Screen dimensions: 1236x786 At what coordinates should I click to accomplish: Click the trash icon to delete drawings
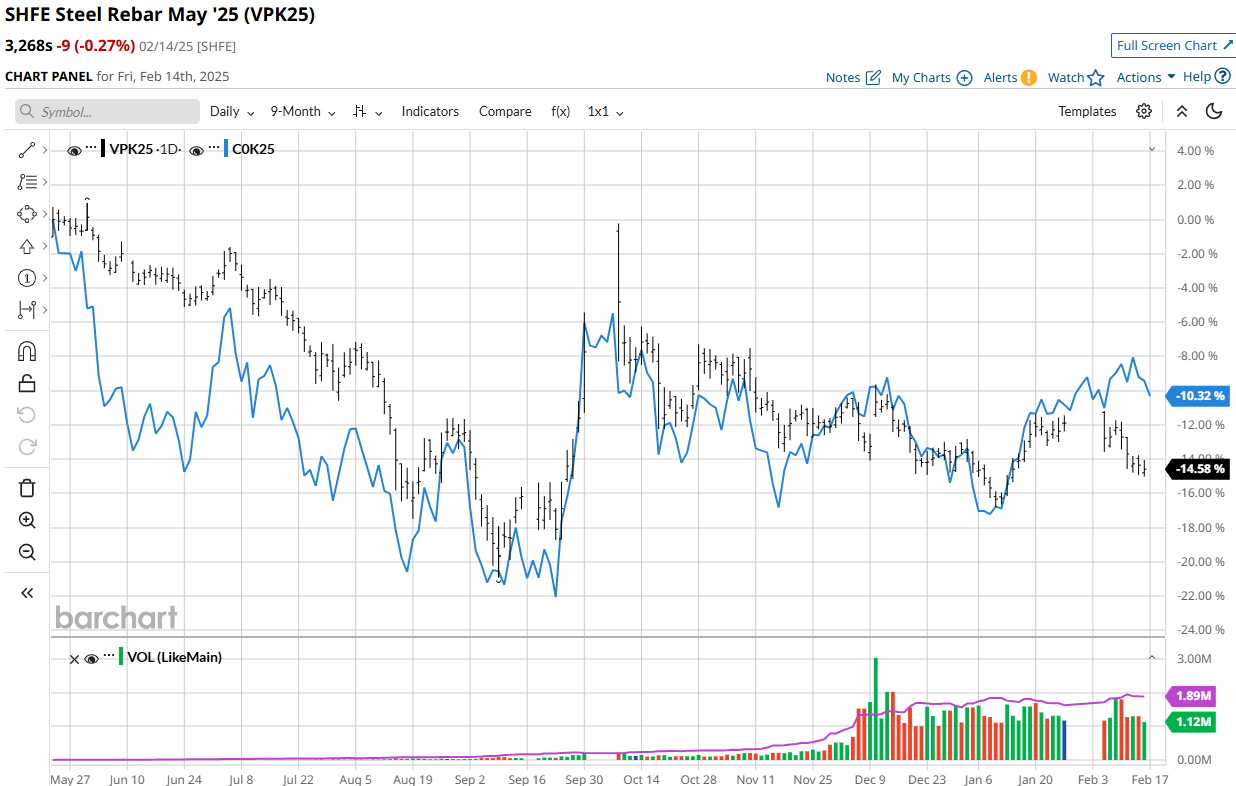[27, 488]
